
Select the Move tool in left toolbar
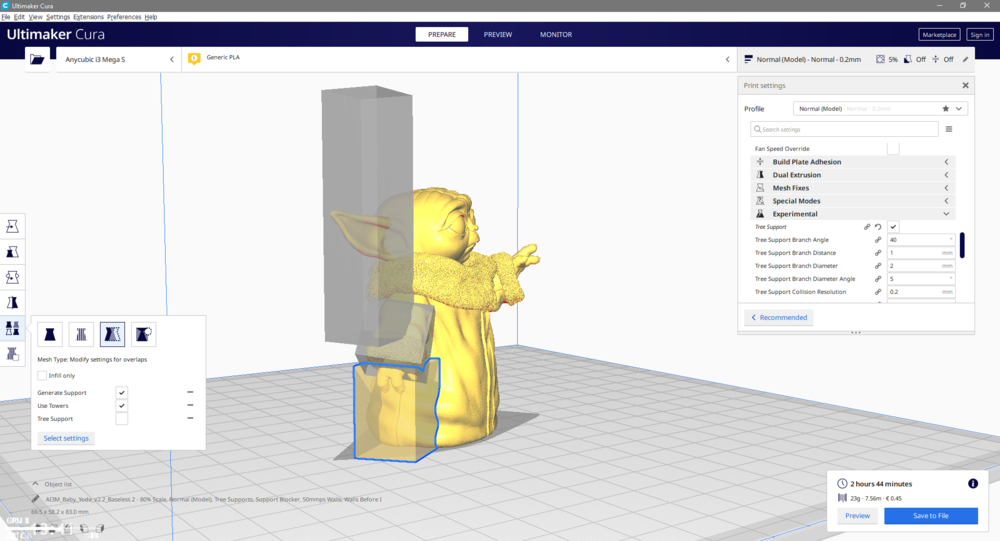[12, 226]
